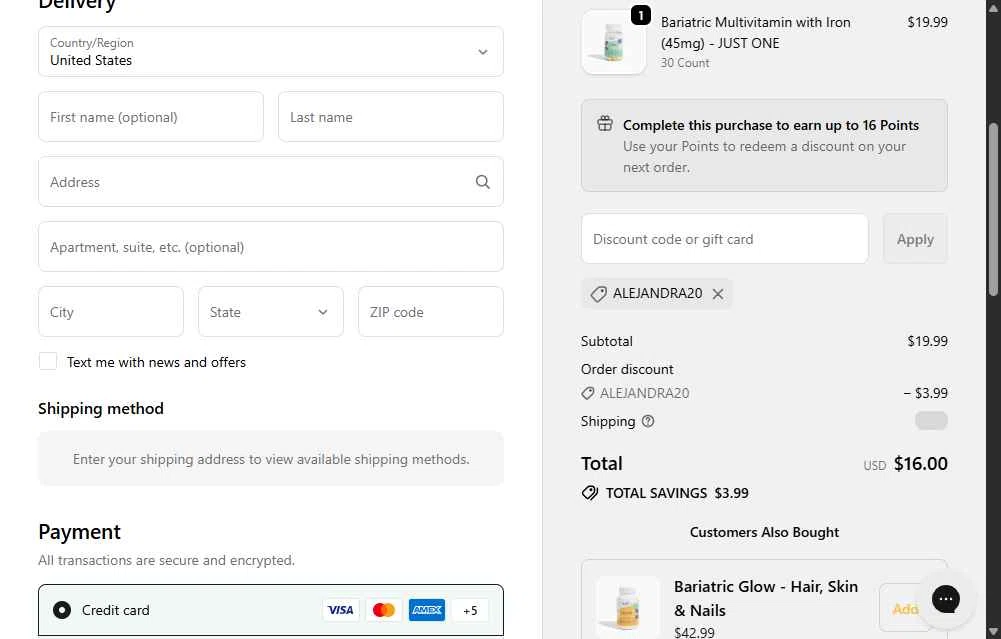Click the Discount code or gift card field
The height and width of the screenshot is (639, 1001).
[x=725, y=239]
